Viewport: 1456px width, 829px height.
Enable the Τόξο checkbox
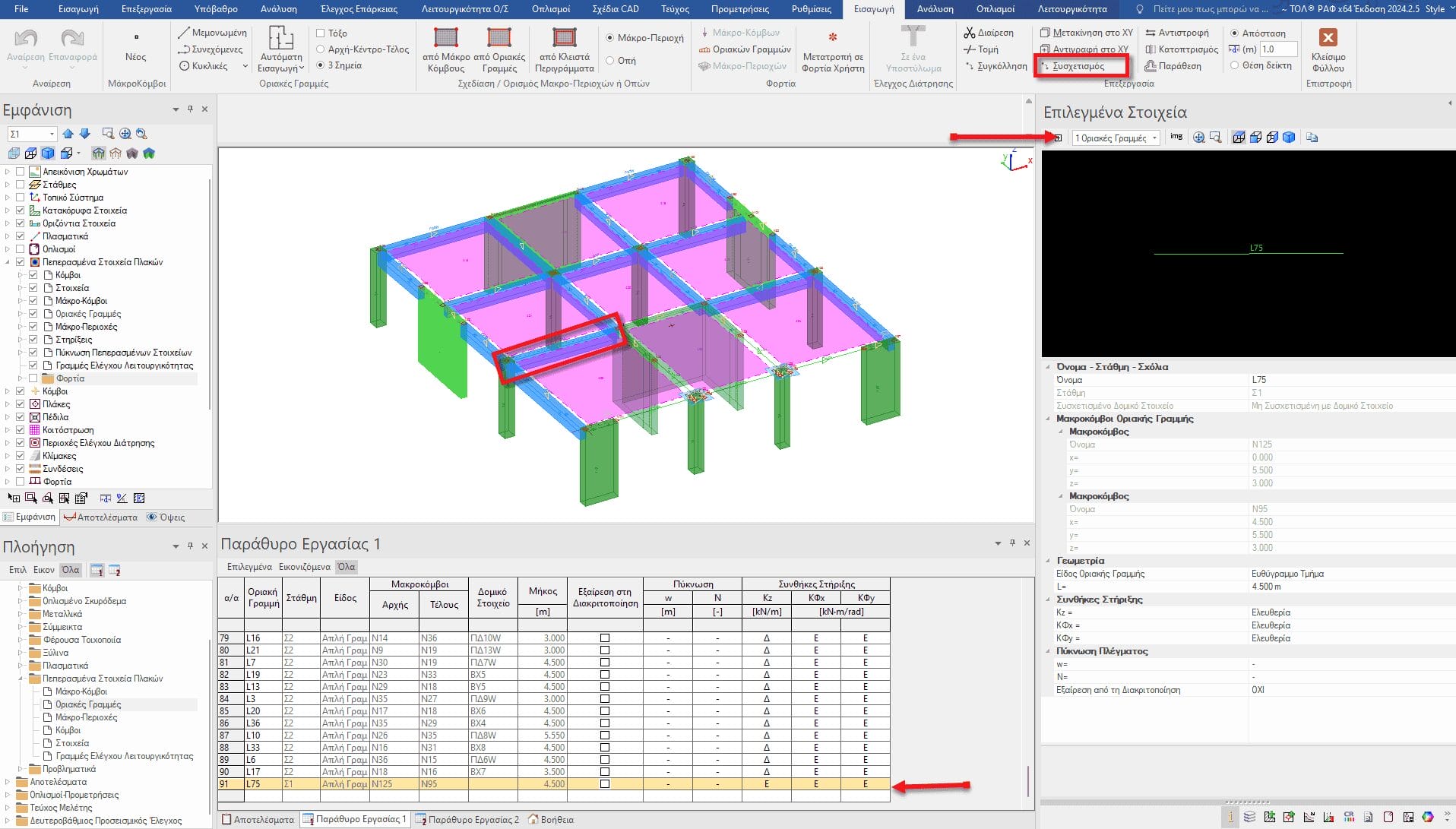click(320, 33)
